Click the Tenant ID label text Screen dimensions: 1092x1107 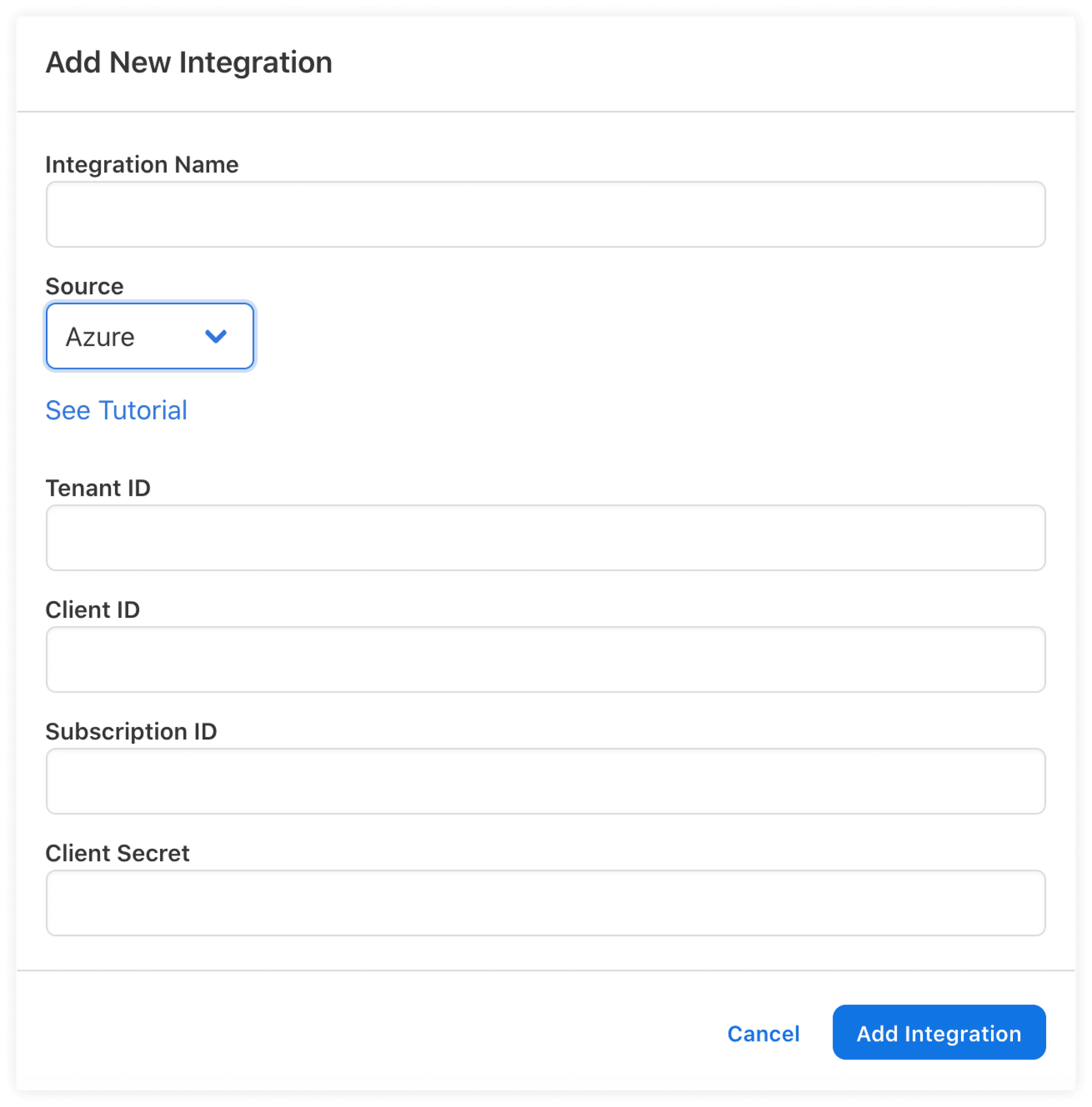(98, 488)
